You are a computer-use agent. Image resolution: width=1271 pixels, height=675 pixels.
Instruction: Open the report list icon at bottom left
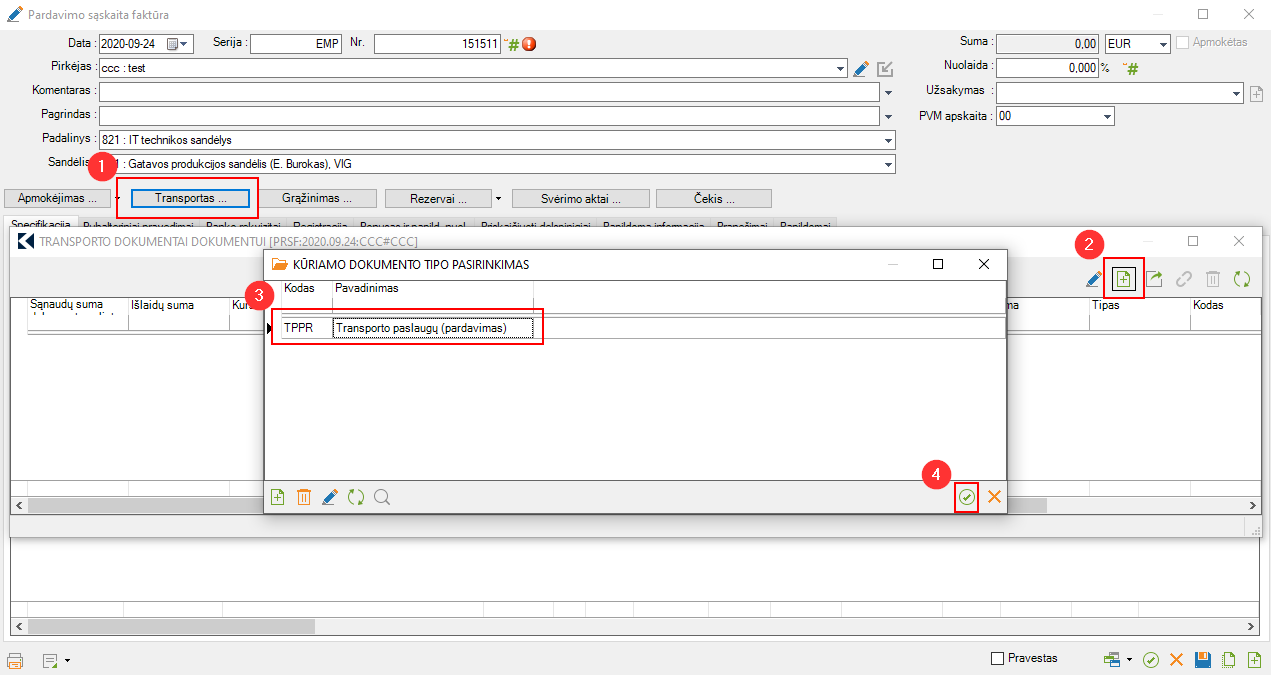(50, 660)
